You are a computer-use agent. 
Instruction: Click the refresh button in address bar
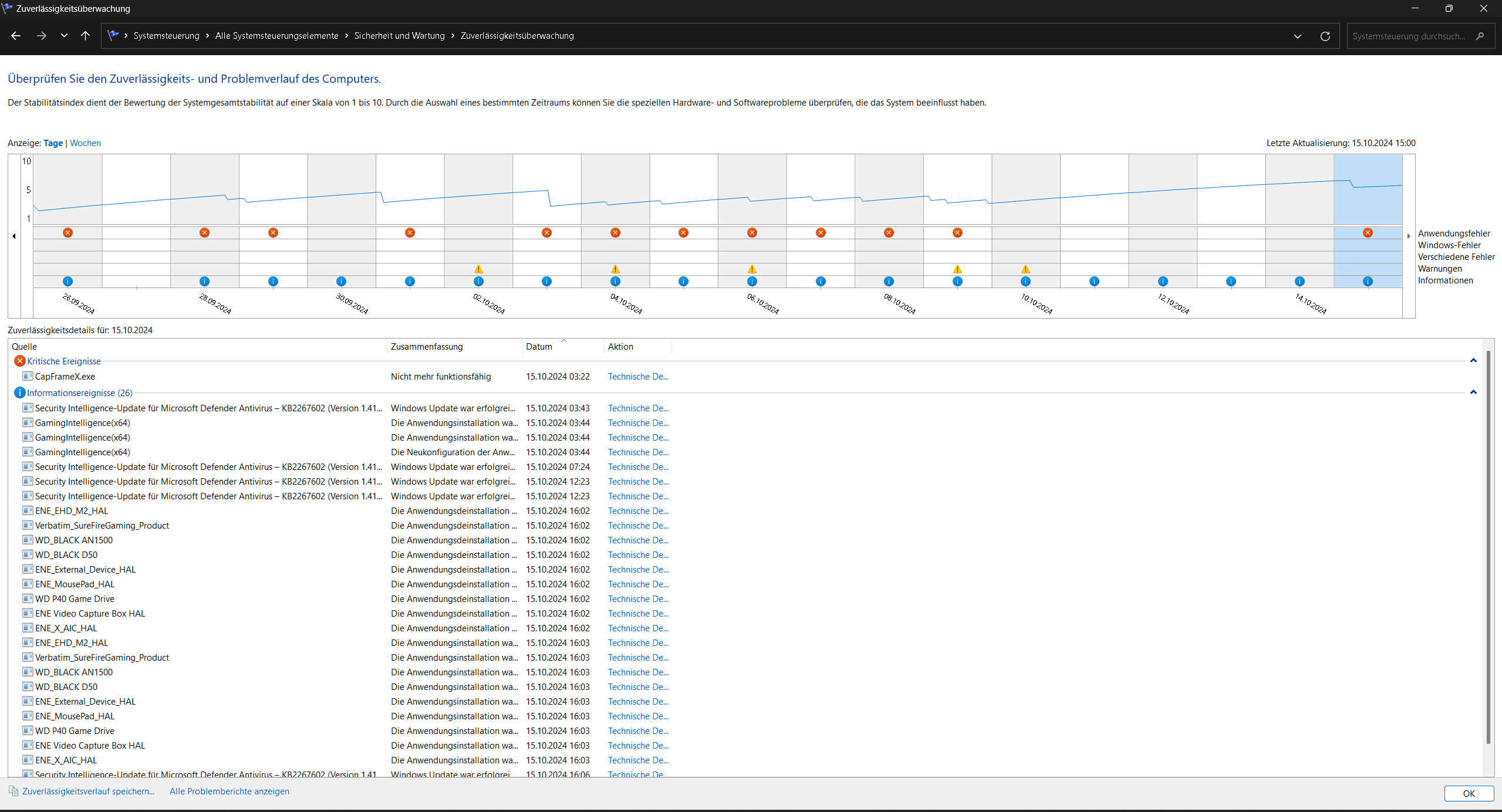click(x=1325, y=36)
